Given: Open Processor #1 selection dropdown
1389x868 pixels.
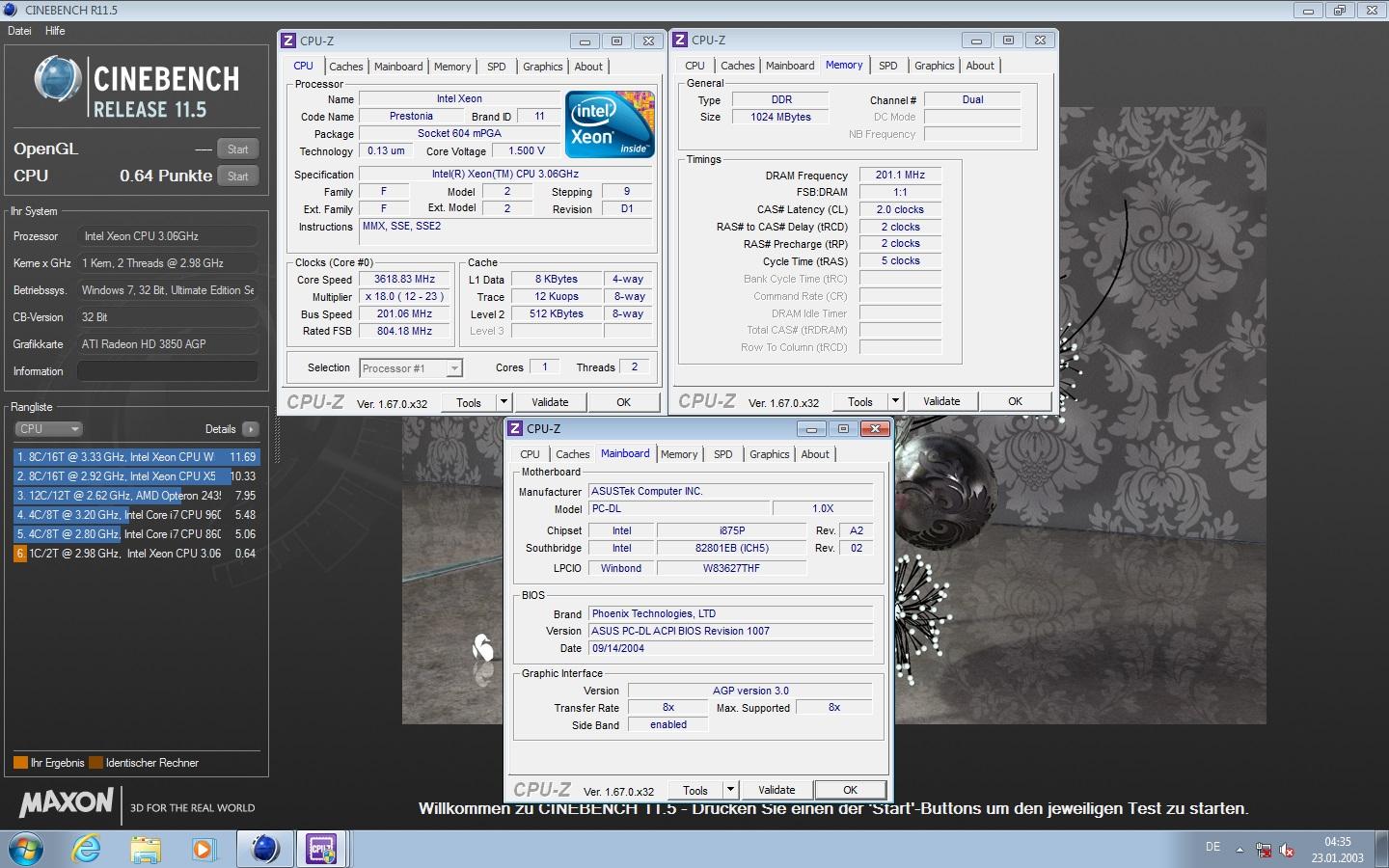Looking at the screenshot, I should click(411, 368).
